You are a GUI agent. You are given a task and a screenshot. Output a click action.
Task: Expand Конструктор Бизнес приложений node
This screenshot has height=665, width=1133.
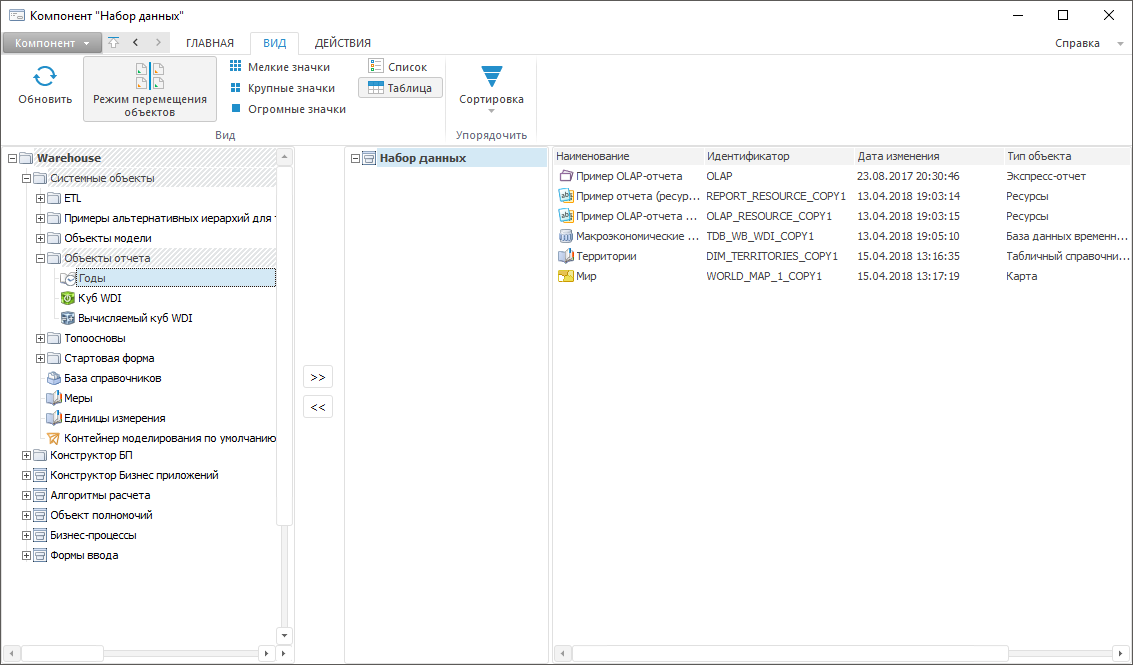26,476
